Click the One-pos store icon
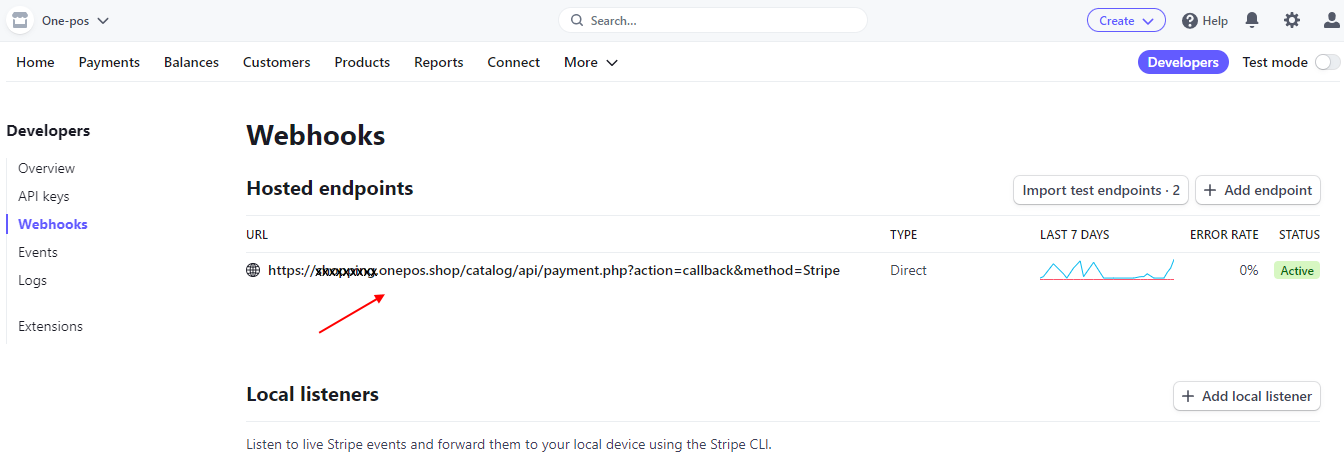 20,20
